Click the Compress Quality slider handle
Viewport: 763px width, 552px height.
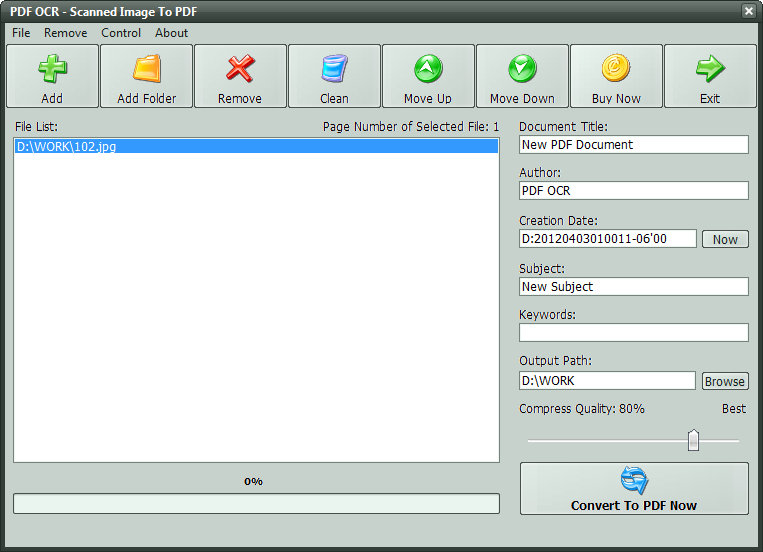point(693,440)
